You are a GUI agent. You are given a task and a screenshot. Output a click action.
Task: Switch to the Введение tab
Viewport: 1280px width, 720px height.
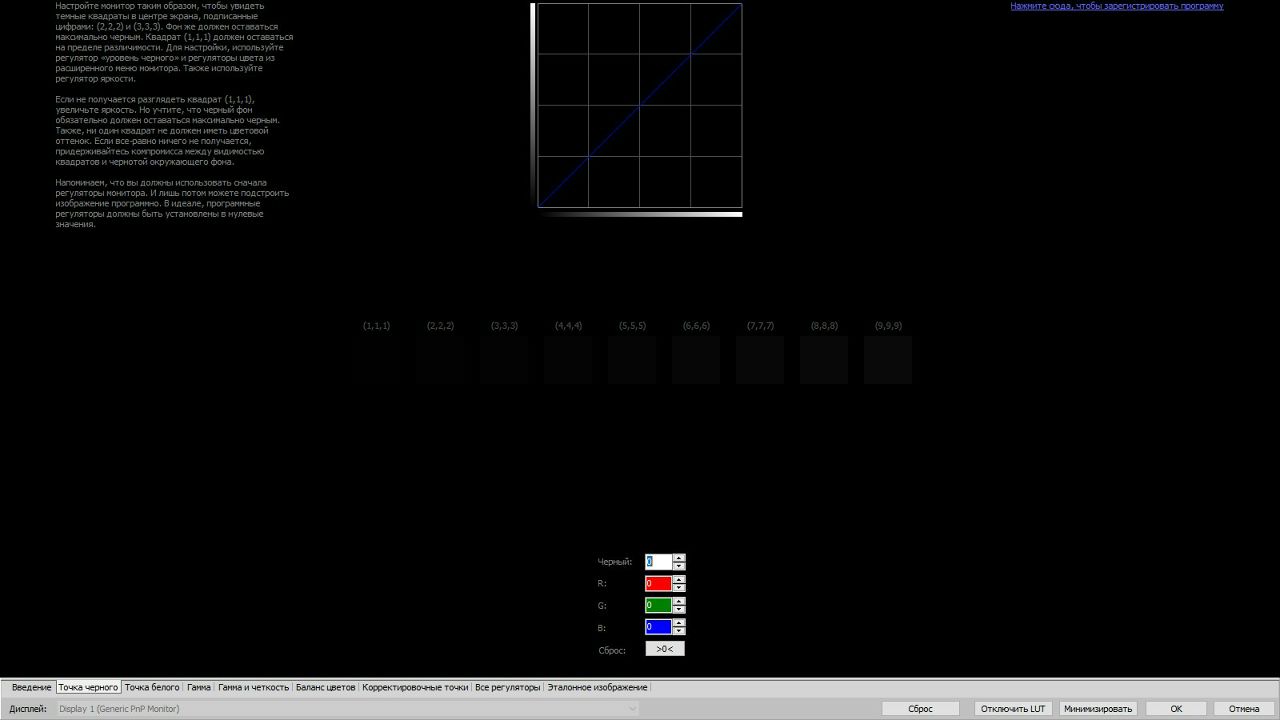[x=31, y=688]
